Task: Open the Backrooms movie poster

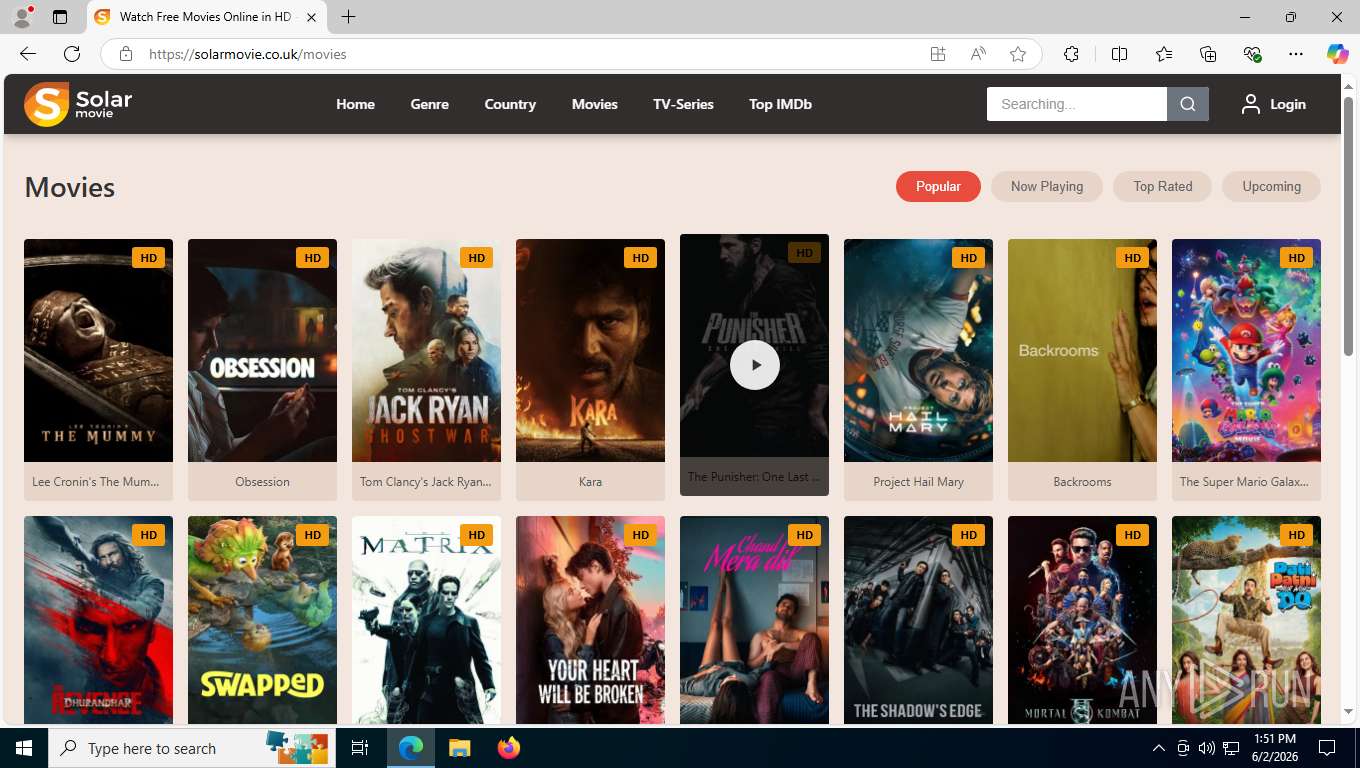Action: pos(1082,350)
